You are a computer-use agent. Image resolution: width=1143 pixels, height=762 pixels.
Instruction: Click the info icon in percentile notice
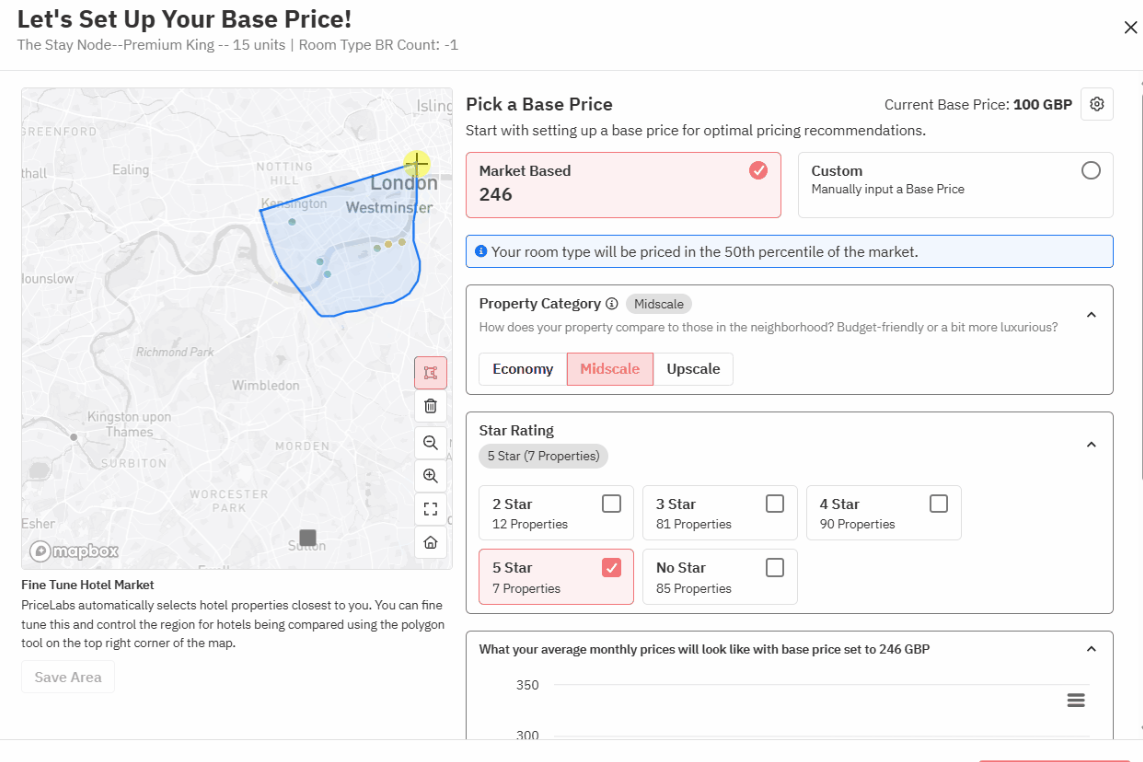(481, 251)
